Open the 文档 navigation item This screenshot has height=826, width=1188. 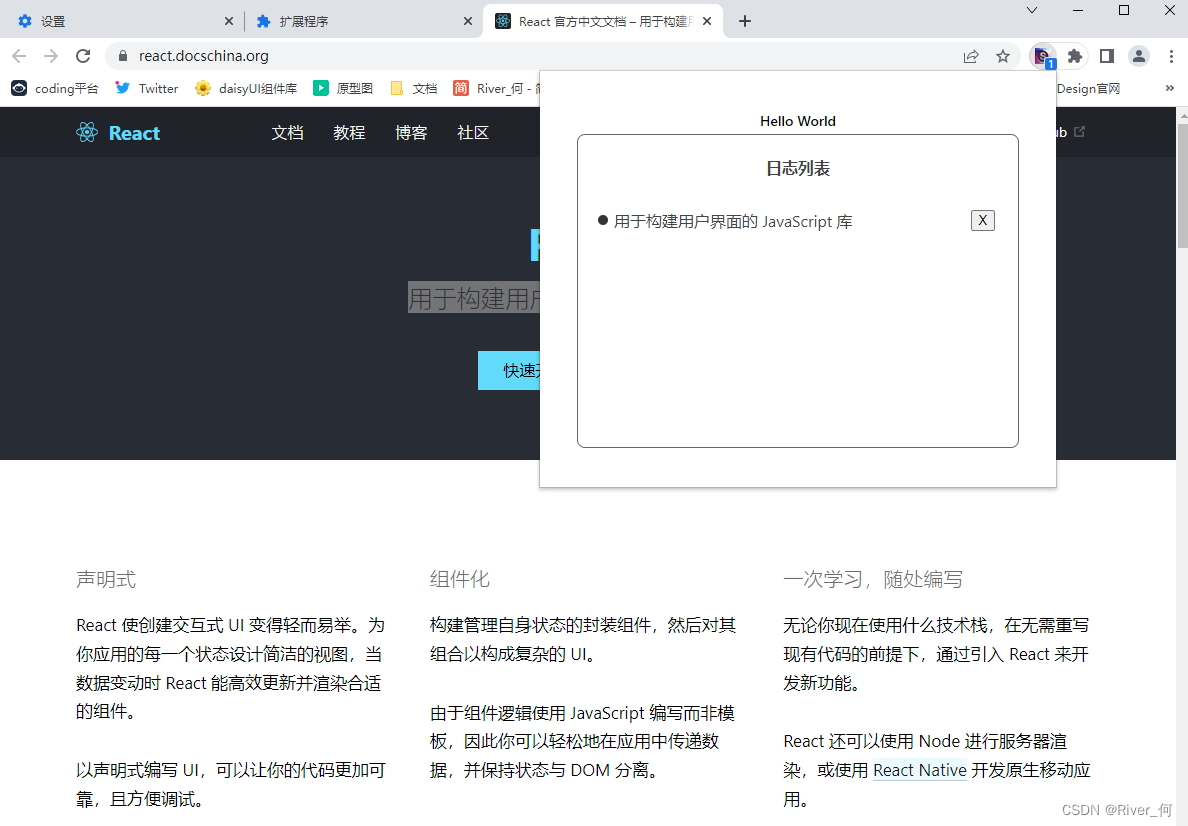(287, 133)
